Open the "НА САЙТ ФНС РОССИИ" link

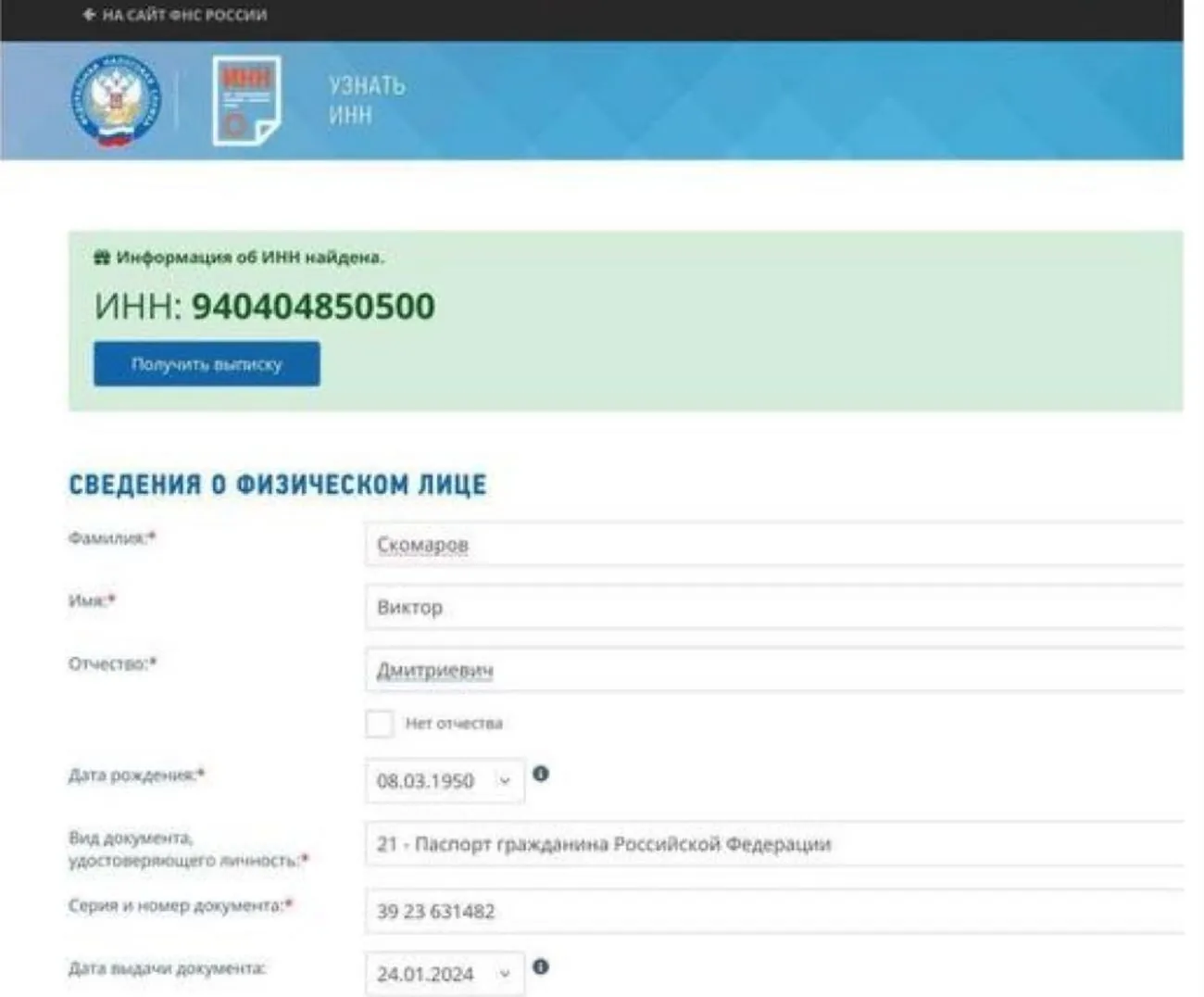point(184,15)
